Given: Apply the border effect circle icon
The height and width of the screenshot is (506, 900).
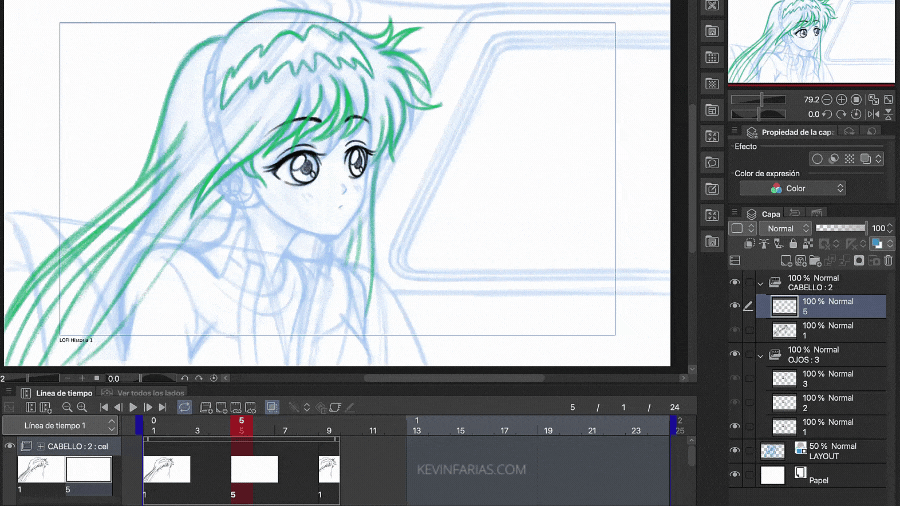Looking at the screenshot, I should tap(817, 159).
